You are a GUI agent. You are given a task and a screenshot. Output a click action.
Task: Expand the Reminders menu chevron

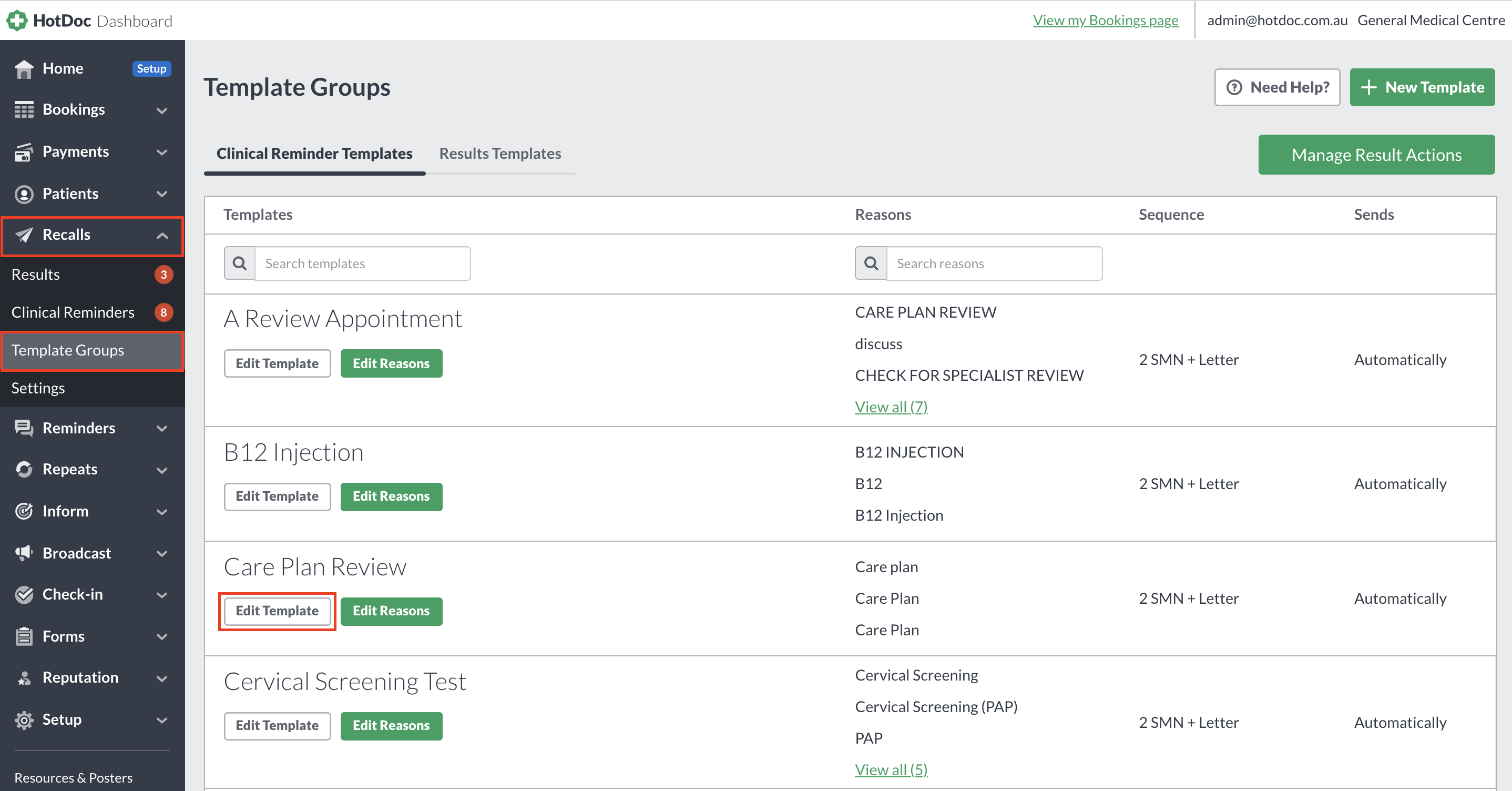tap(162, 429)
